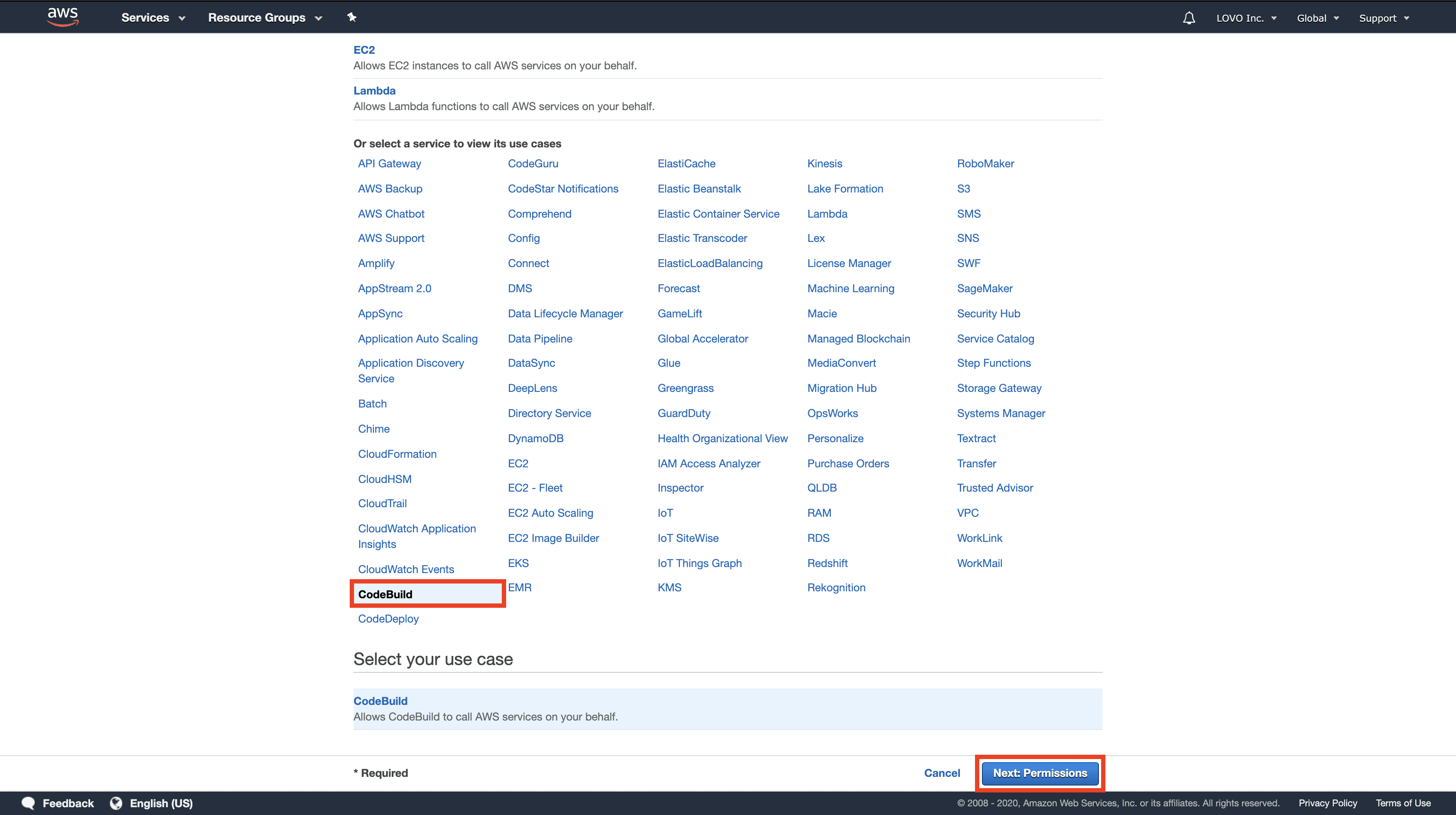Select the Batch service
The width and height of the screenshot is (1456, 815).
pyautogui.click(x=372, y=404)
